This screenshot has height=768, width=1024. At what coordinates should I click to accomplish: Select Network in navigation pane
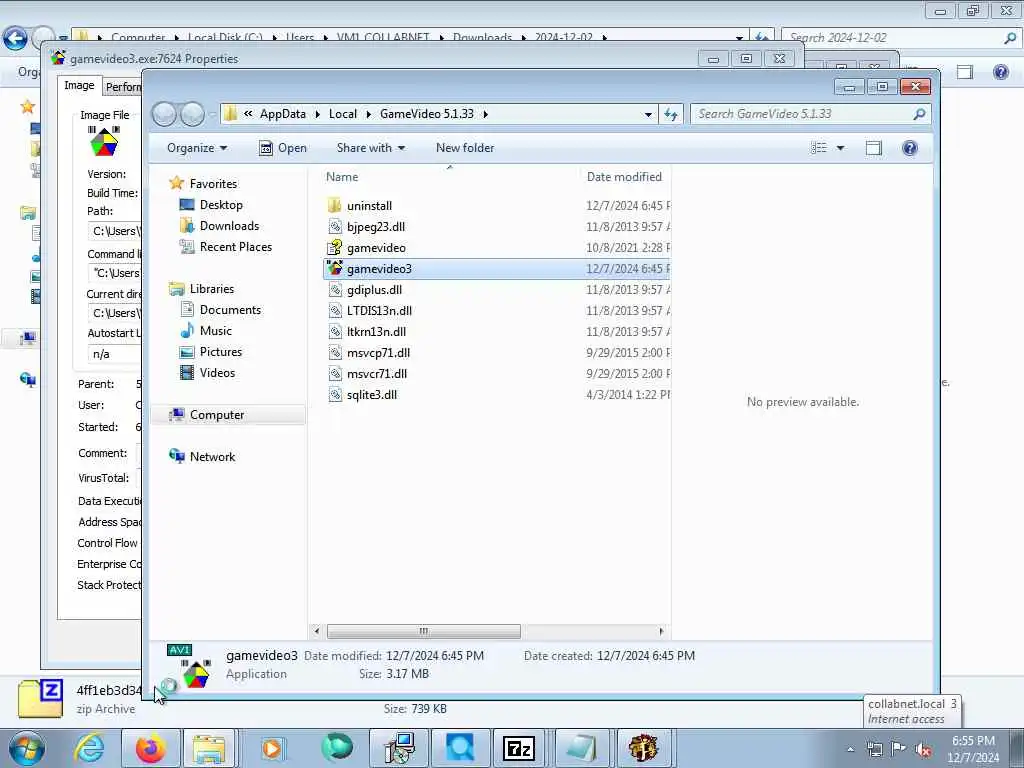point(212,456)
